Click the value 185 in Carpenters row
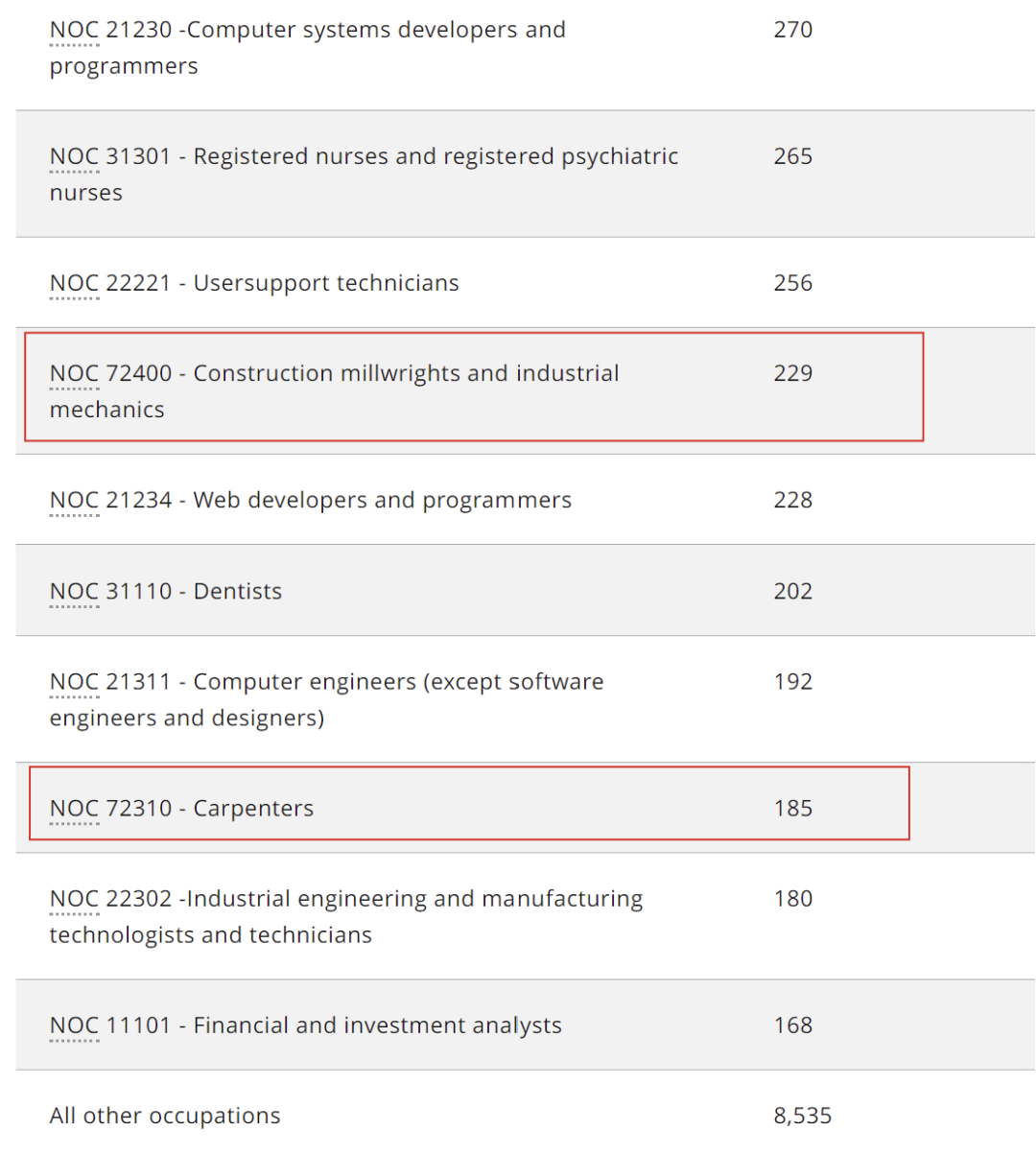The width and height of the screenshot is (1036, 1155). (792, 809)
